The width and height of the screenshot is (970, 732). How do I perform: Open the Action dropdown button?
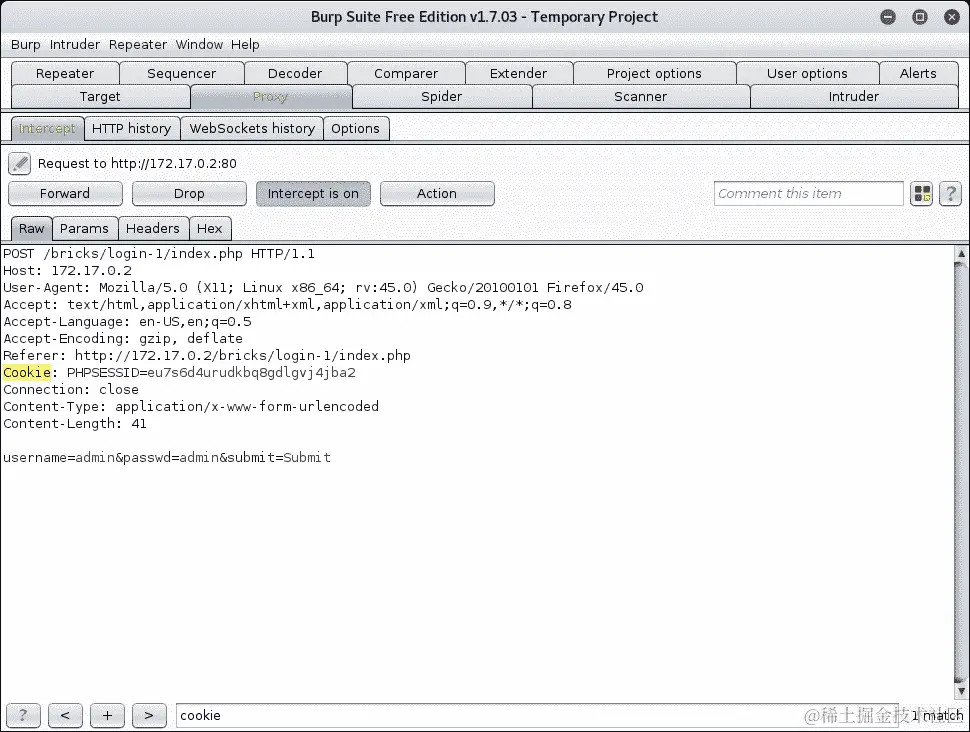coord(437,194)
